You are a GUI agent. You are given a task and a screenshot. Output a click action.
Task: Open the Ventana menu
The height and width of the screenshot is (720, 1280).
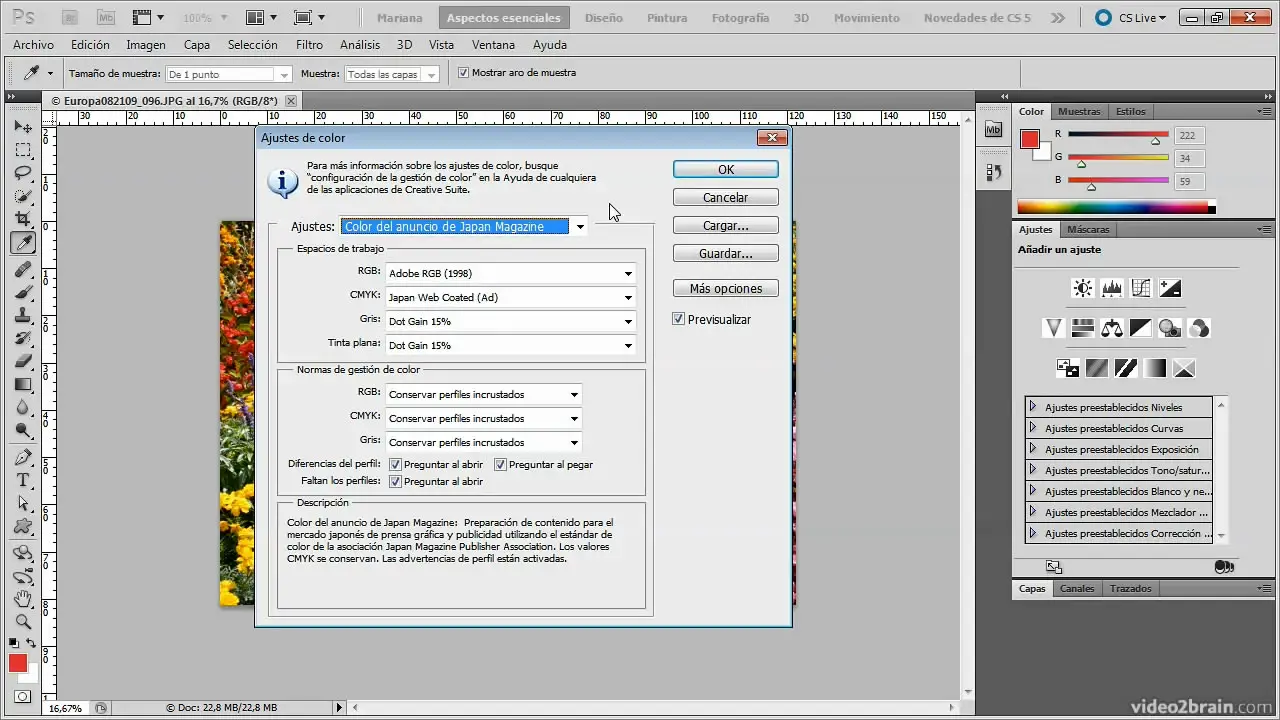click(x=493, y=45)
